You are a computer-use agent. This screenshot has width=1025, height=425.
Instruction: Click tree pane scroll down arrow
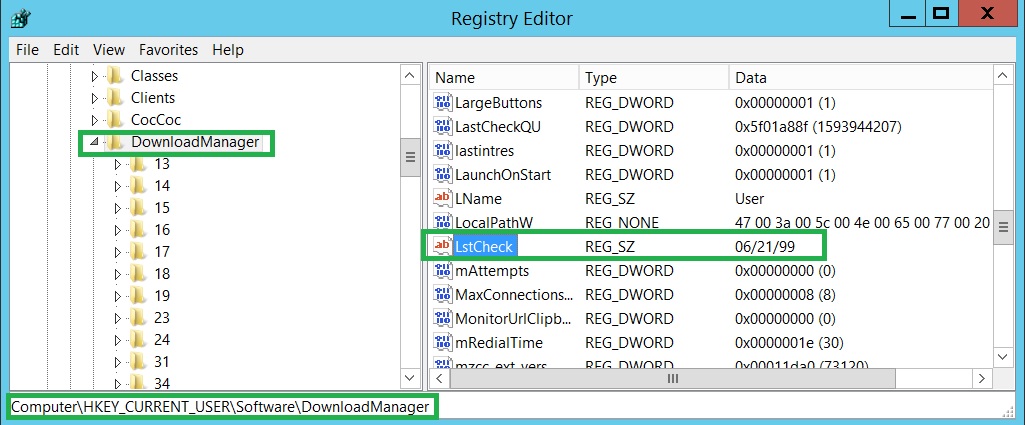tap(410, 377)
